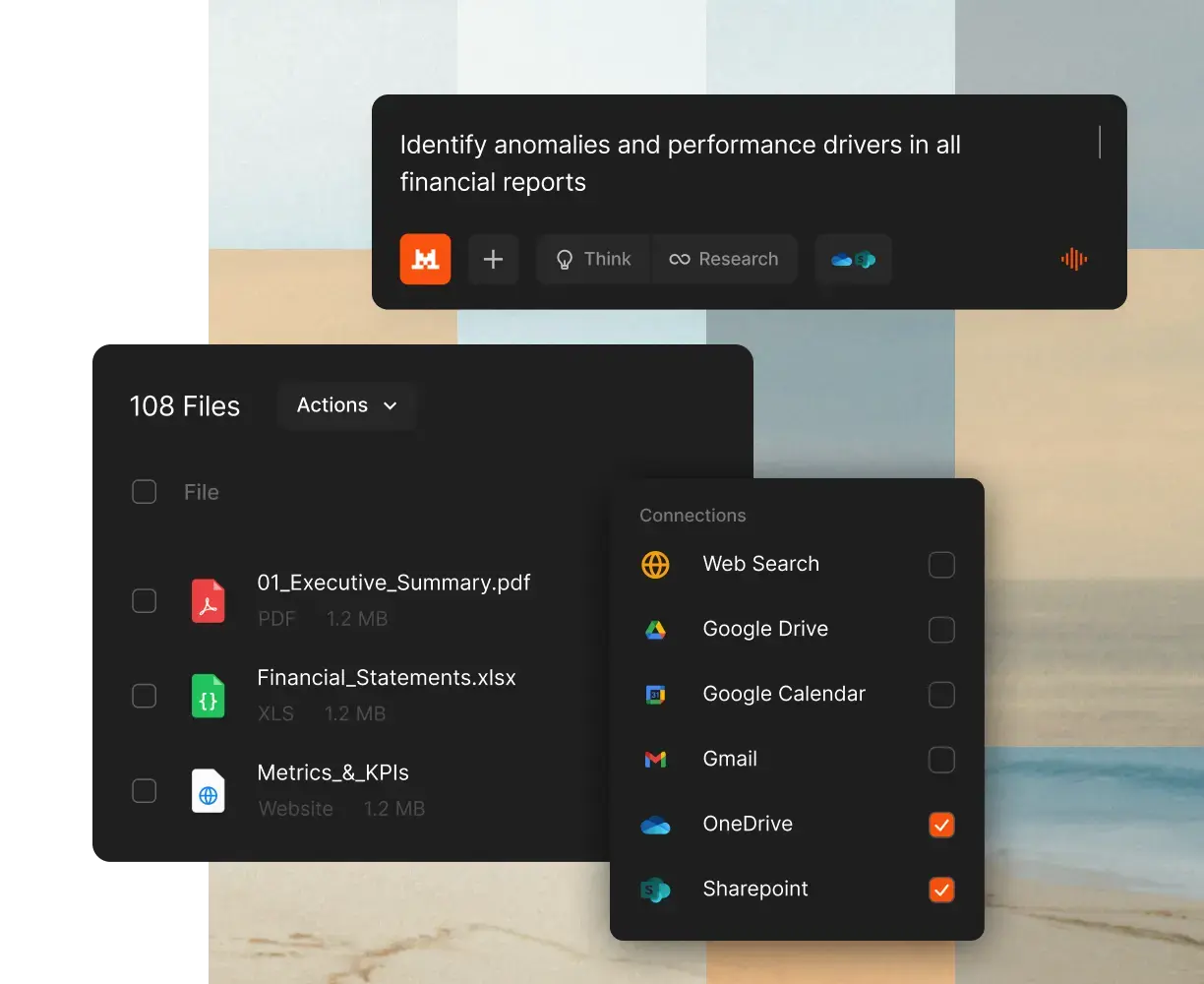
Task: Select the Gmail icon in Connections
Action: pos(655,759)
